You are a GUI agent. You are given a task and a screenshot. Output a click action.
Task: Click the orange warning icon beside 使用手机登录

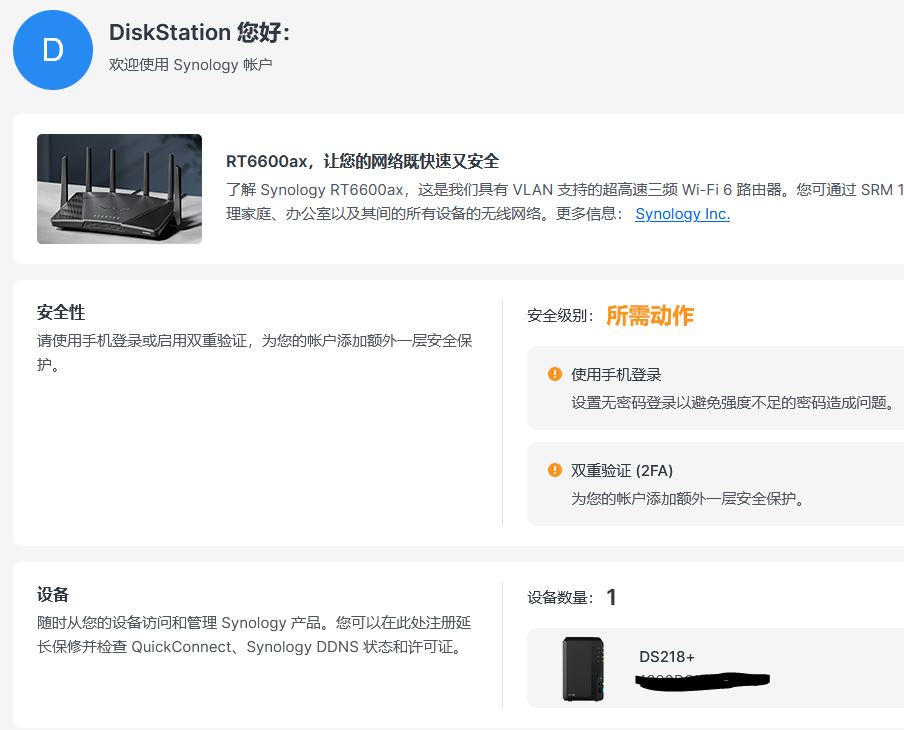pyautogui.click(x=555, y=374)
